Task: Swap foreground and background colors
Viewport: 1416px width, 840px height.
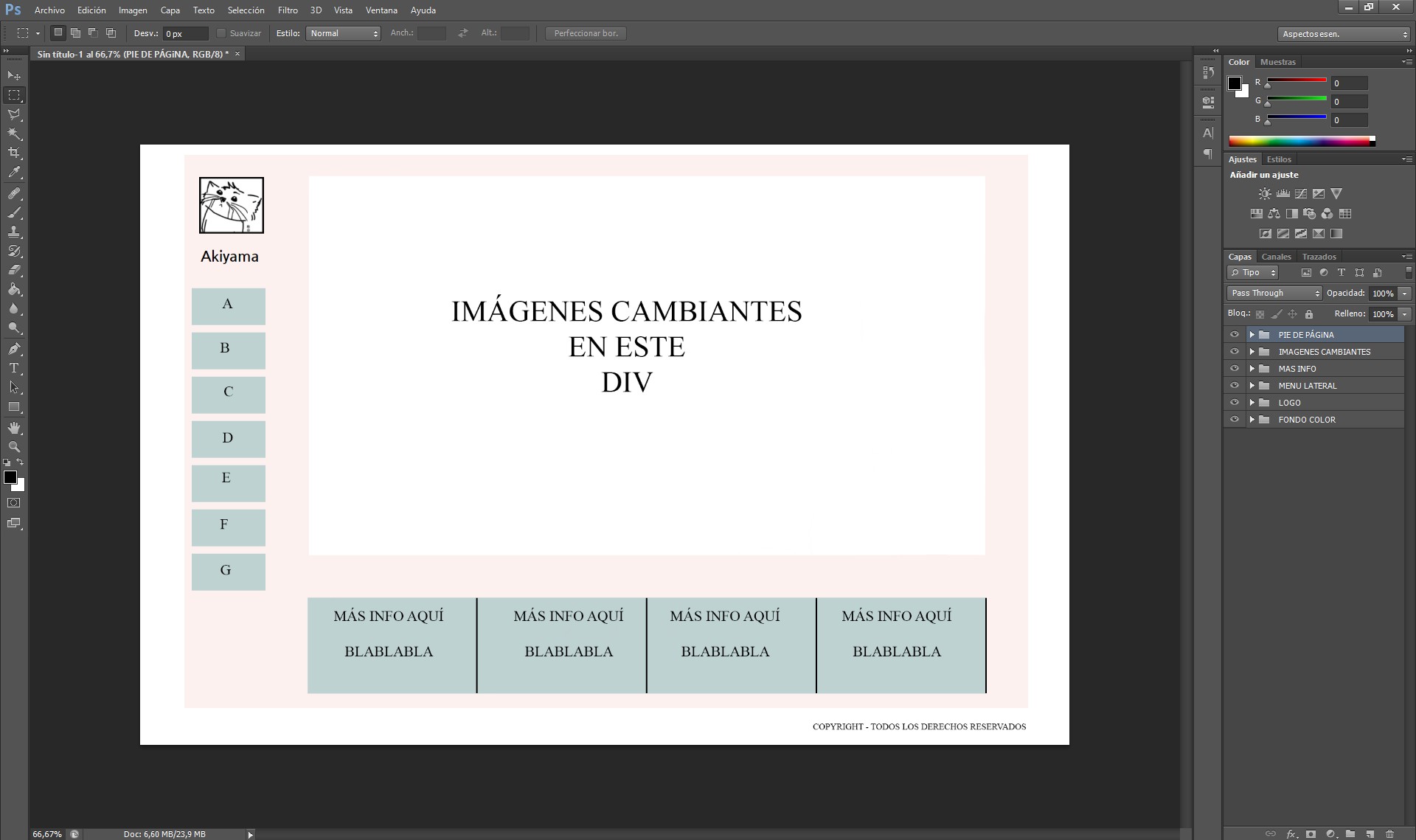Action: point(20,462)
